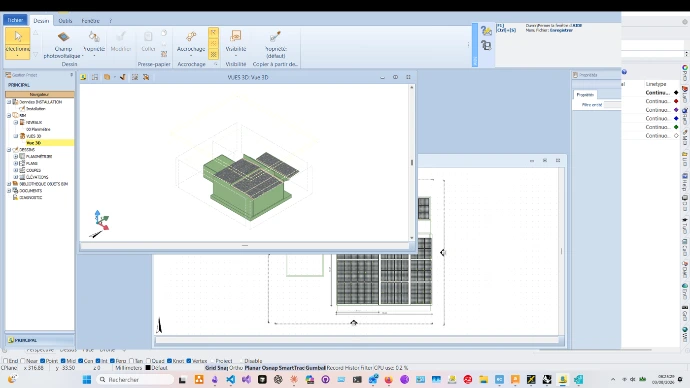Collapse the BIM tree node

(x=9, y=115)
